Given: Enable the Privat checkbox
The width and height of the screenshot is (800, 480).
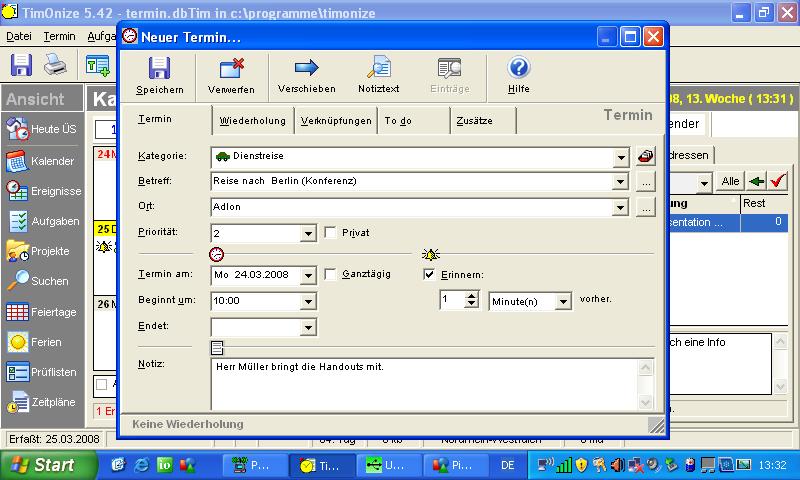Looking at the screenshot, I should point(332,233).
